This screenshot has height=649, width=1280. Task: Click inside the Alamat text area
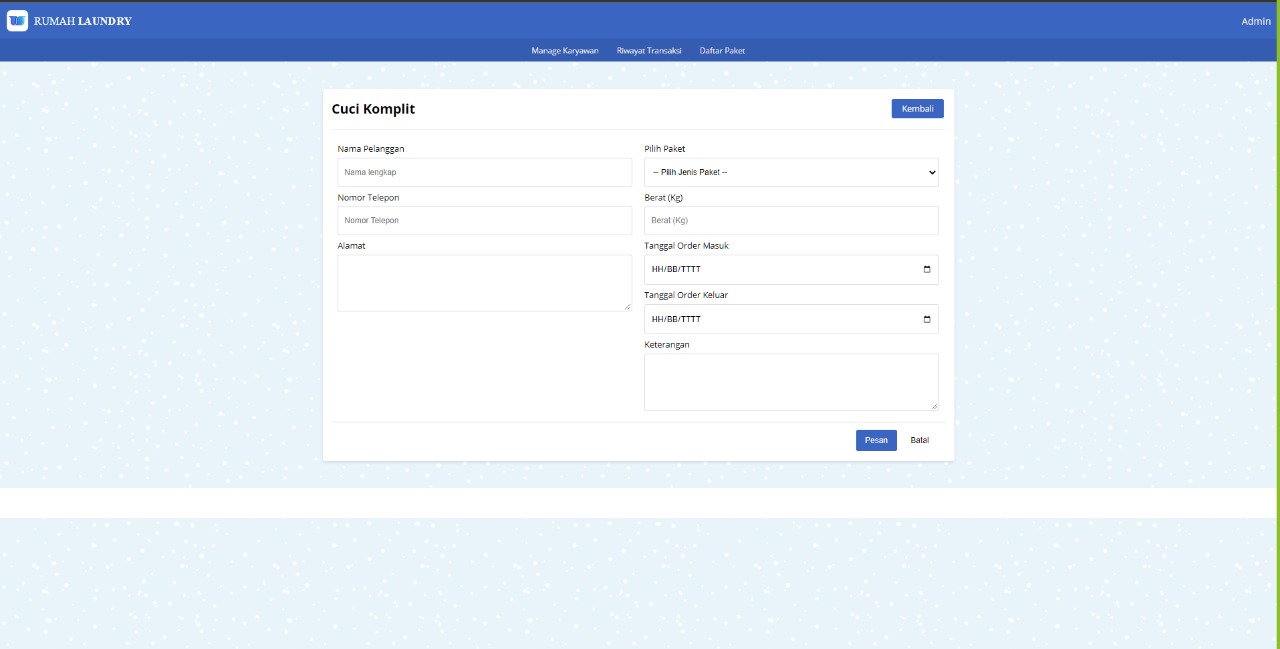click(484, 280)
